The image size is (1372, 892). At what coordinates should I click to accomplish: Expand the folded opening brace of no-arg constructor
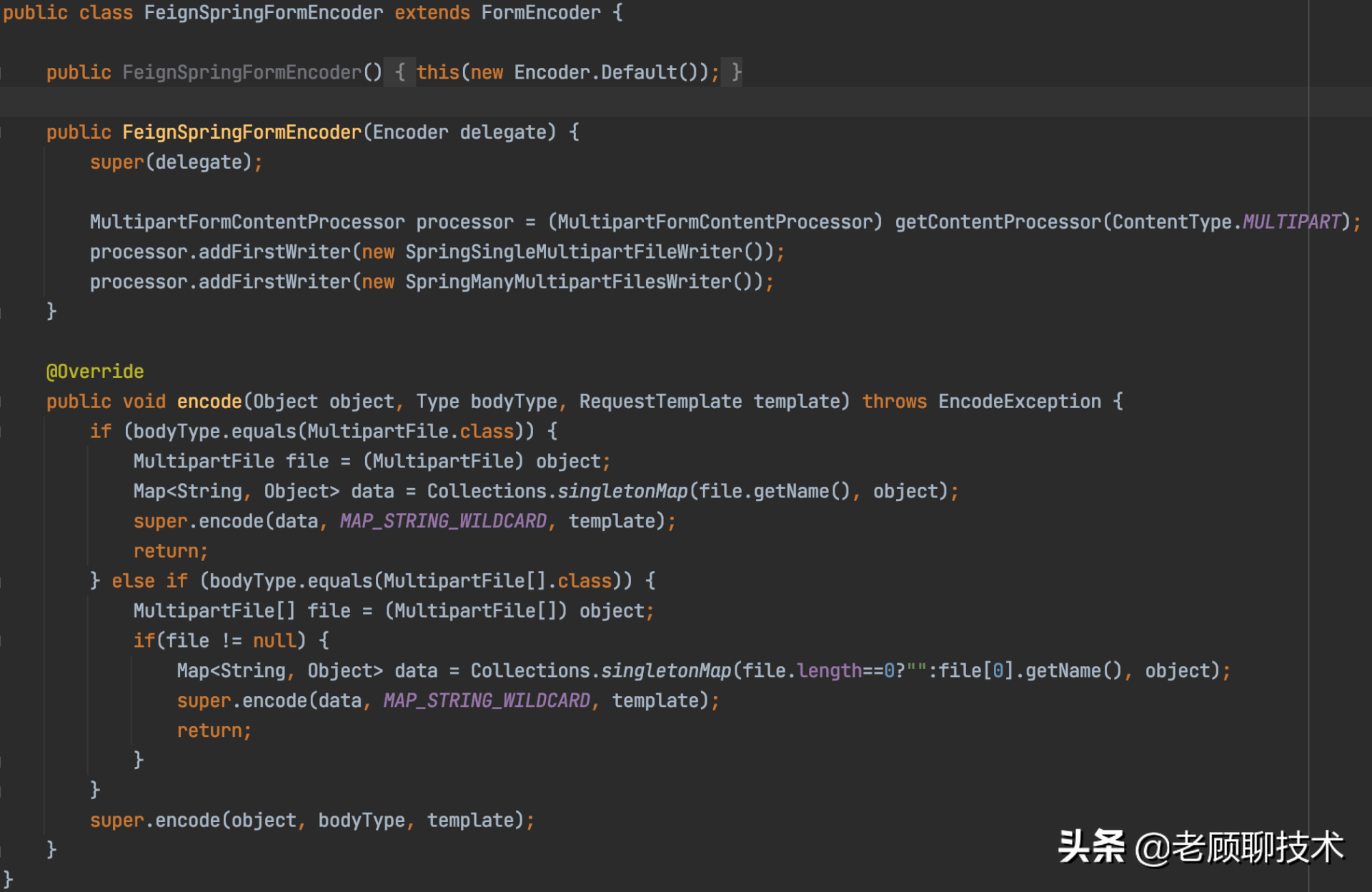400,72
